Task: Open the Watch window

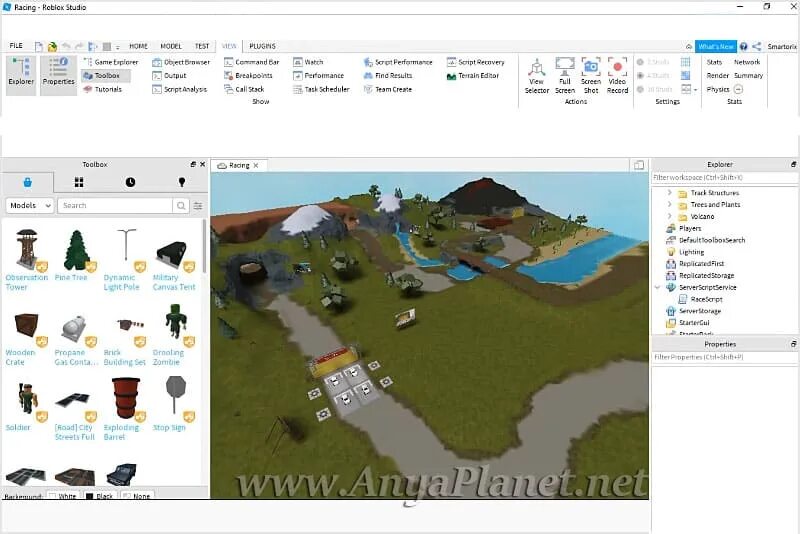Action: click(308, 62)
